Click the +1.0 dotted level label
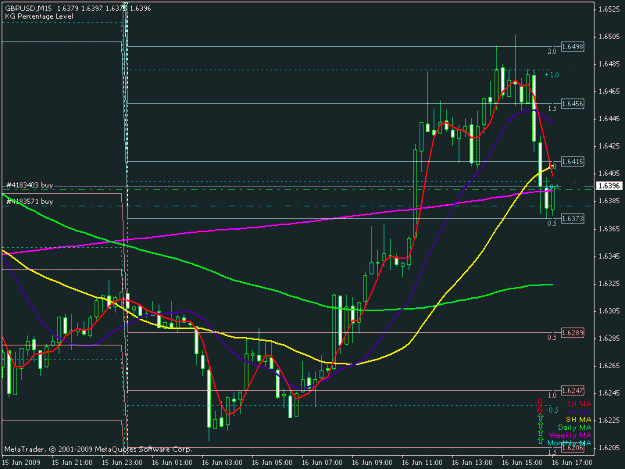 (552, 75)
